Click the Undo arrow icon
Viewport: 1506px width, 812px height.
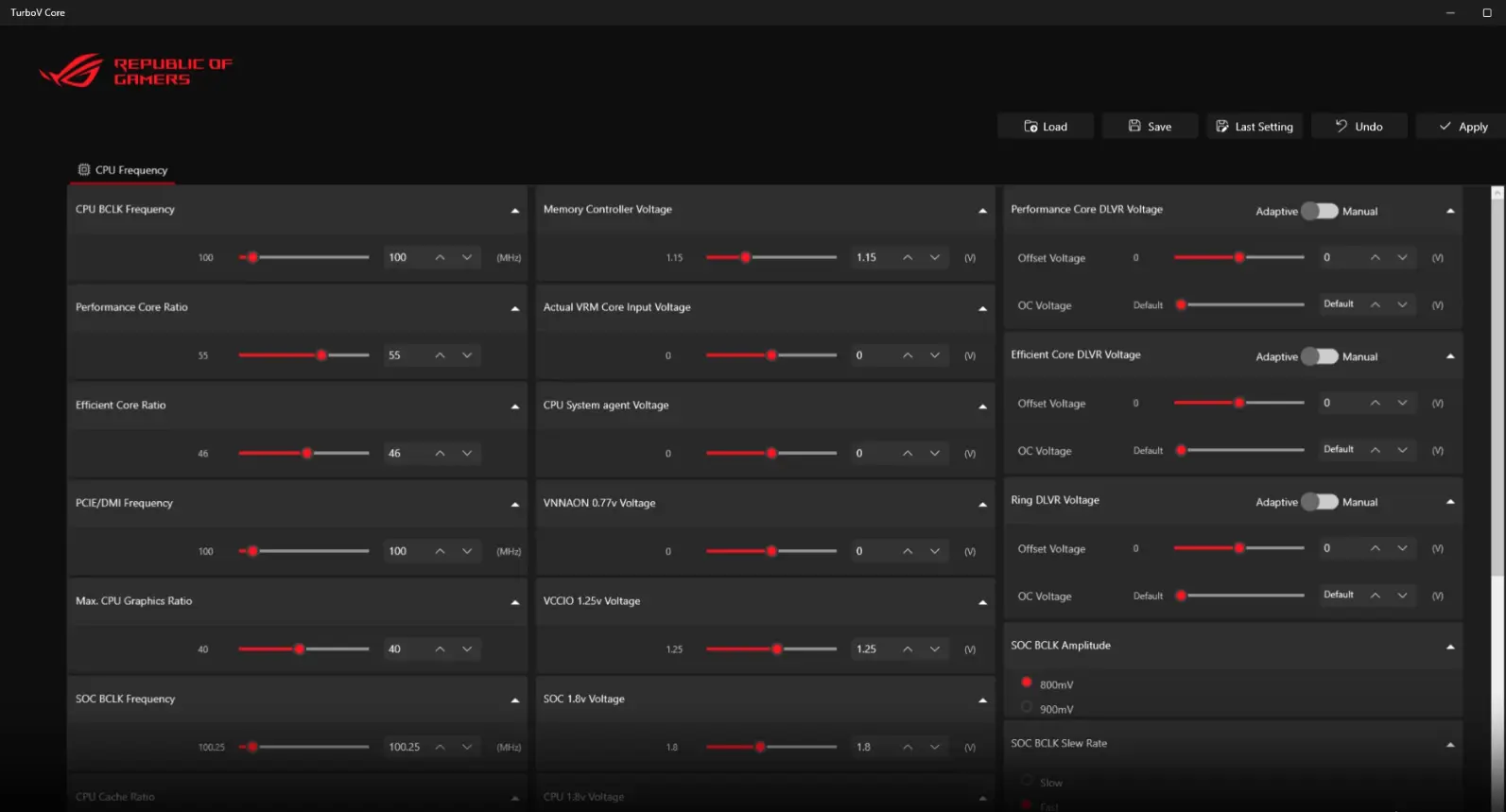(x=1341, y=127)
